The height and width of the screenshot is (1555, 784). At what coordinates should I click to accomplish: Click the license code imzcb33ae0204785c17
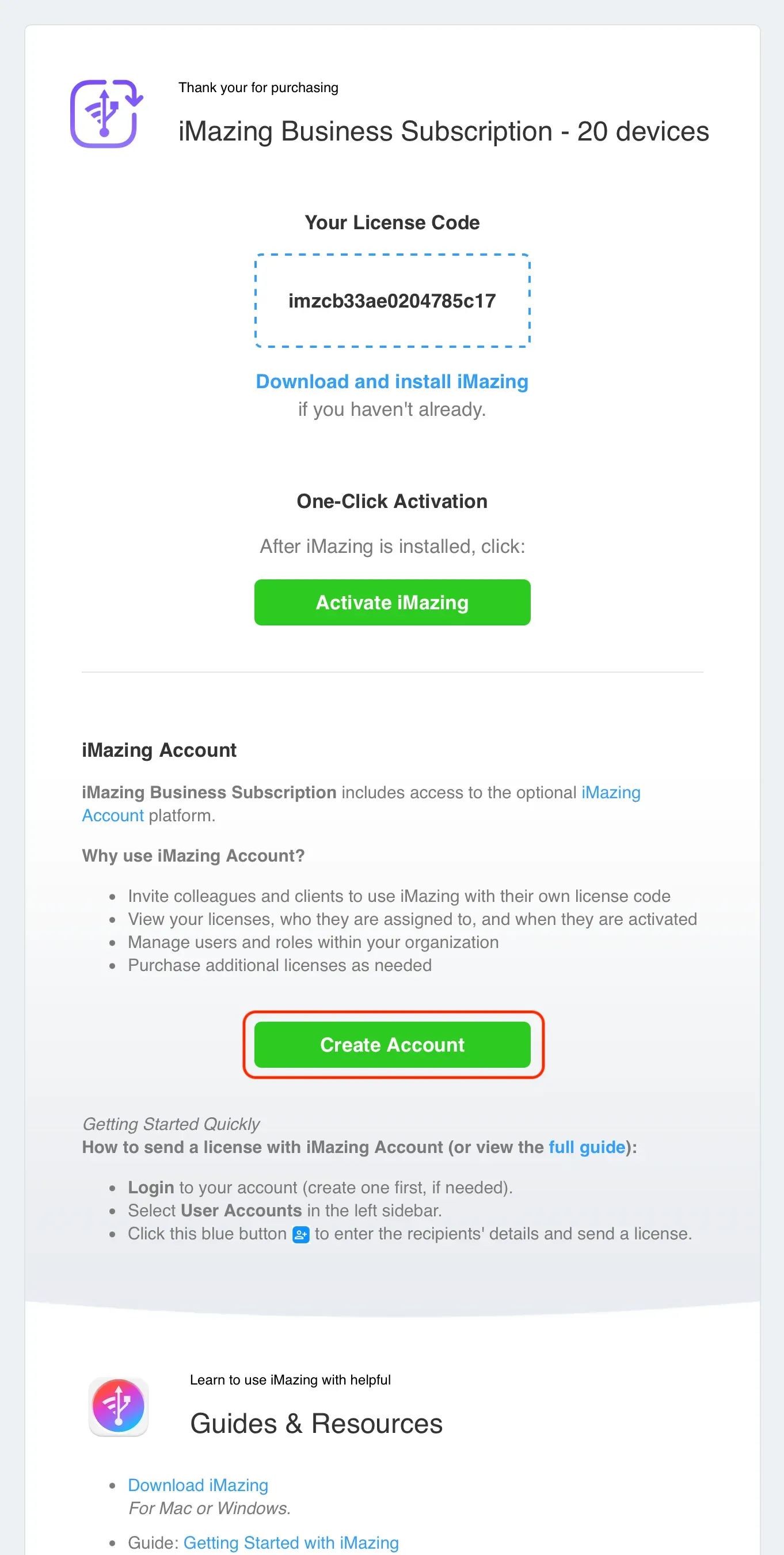[393, 301]
